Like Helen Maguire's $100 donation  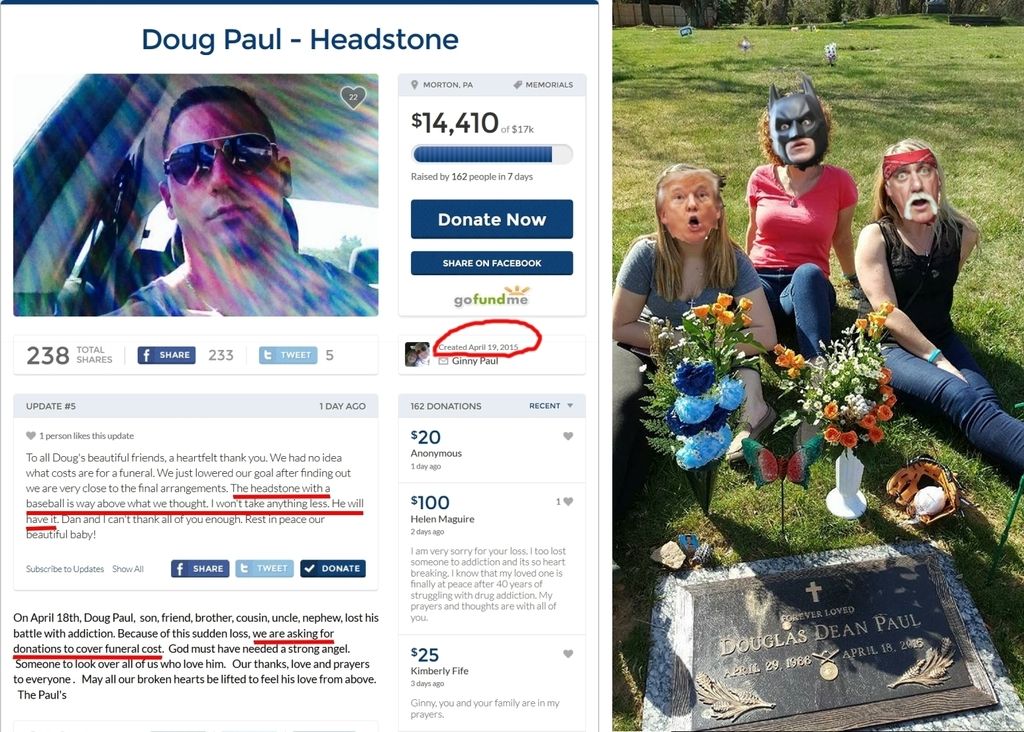(568, 501)
